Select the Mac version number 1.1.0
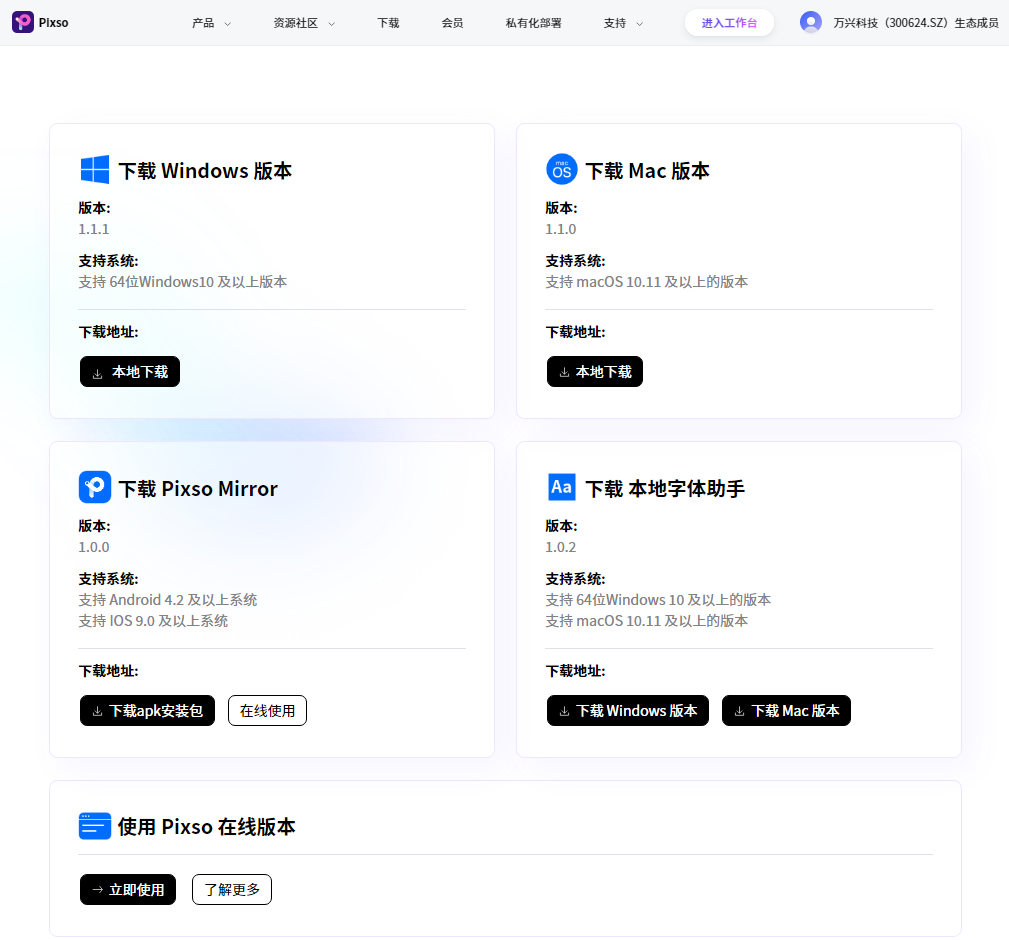1009x940 pixels. 561,229
